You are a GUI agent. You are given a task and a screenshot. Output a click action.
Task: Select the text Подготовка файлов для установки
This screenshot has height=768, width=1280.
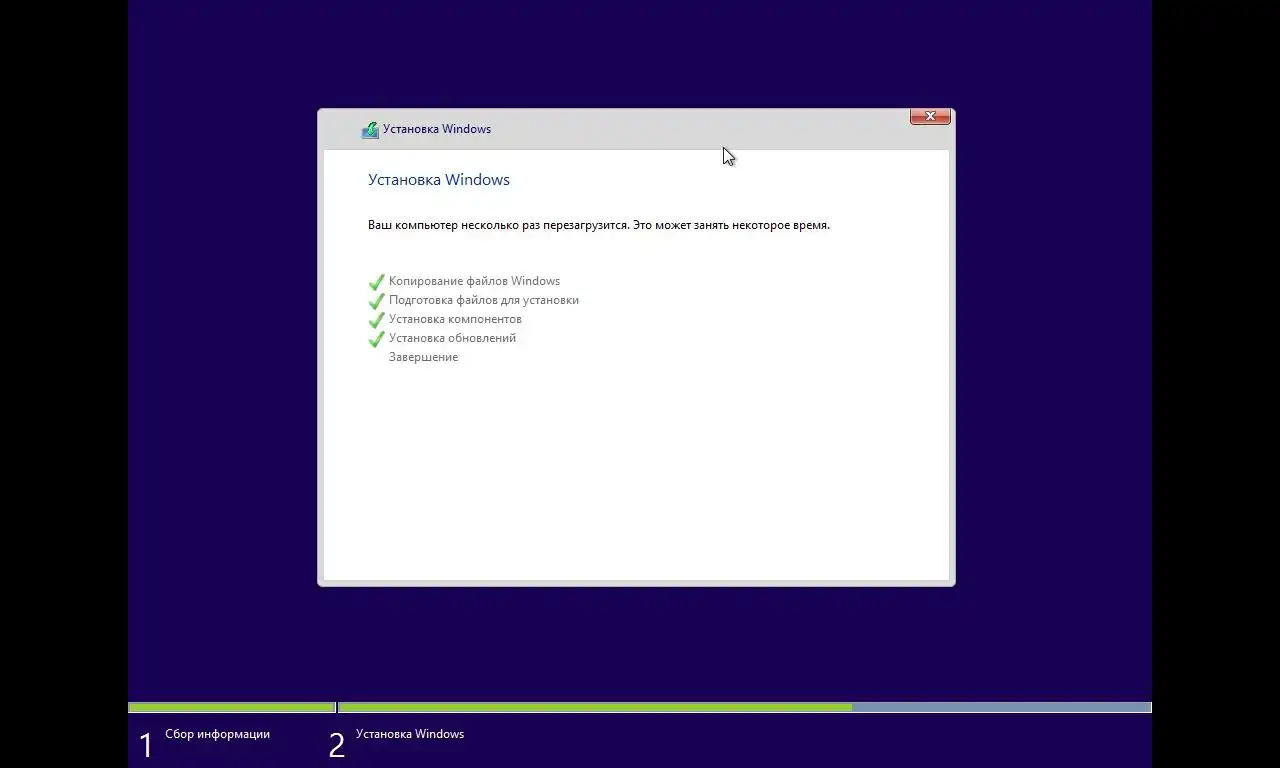coord(484,300)
